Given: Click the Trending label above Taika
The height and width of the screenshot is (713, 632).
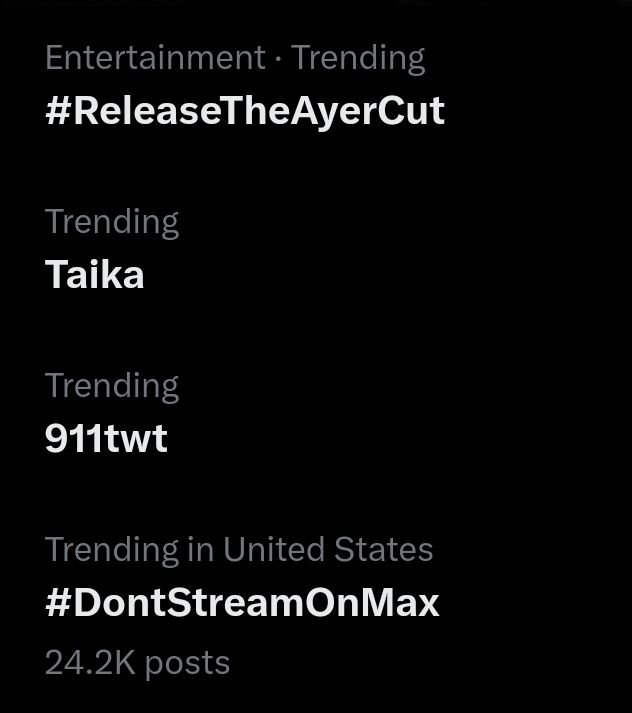Looking at the screenshot, I should point(112,221).
